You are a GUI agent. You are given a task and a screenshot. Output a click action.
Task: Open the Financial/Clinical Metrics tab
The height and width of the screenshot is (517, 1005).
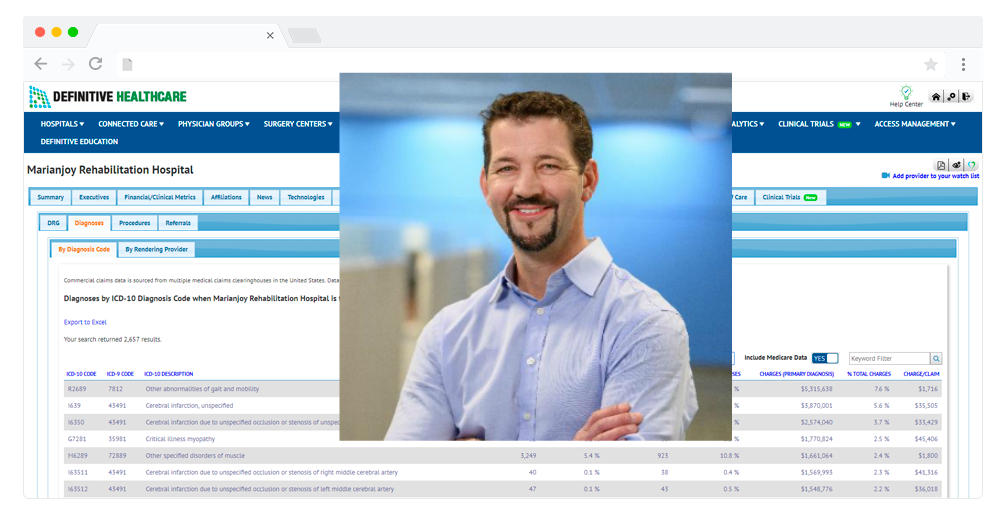point(160,197)
